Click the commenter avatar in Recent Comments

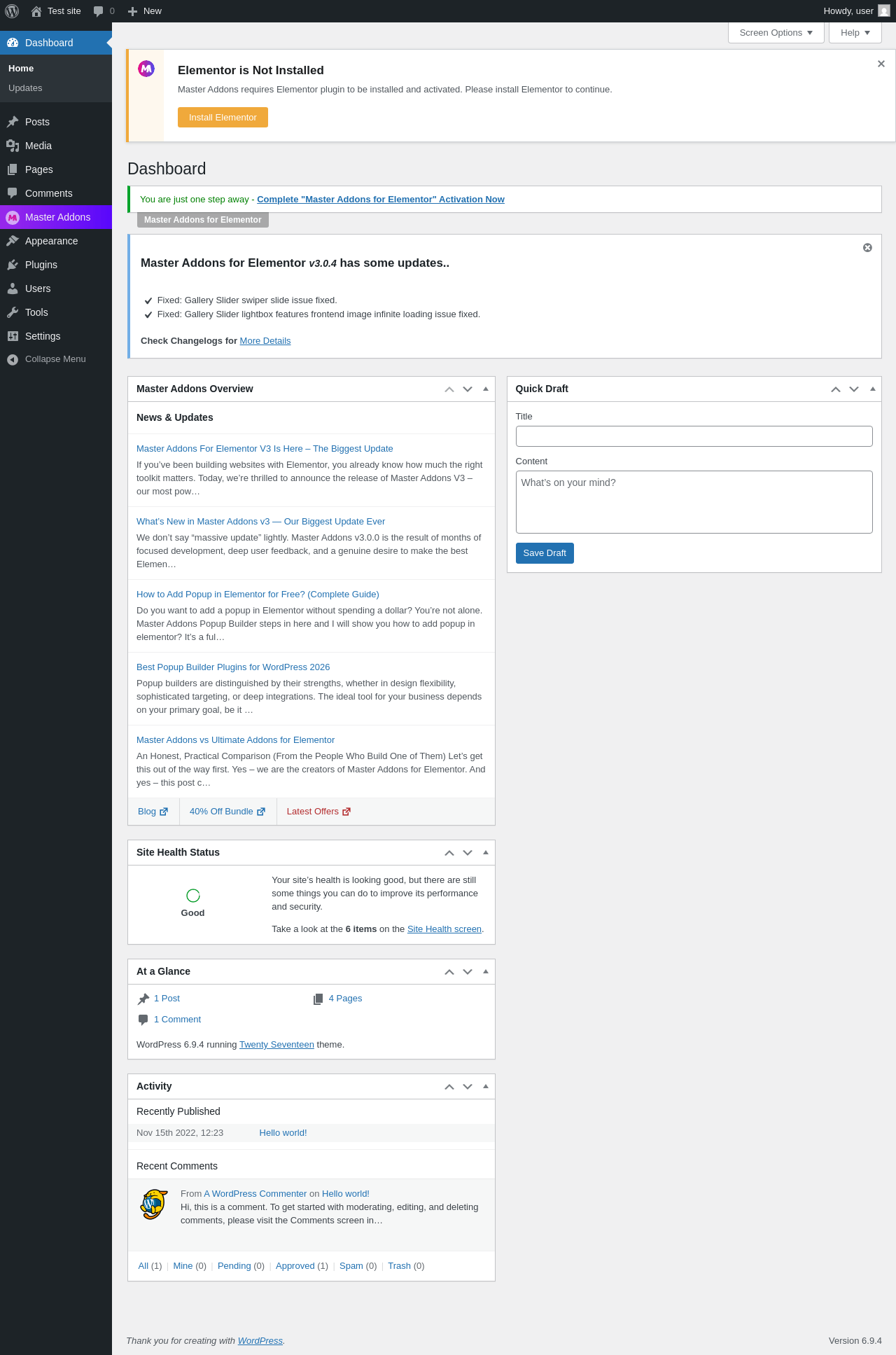tap(154, 1204)
